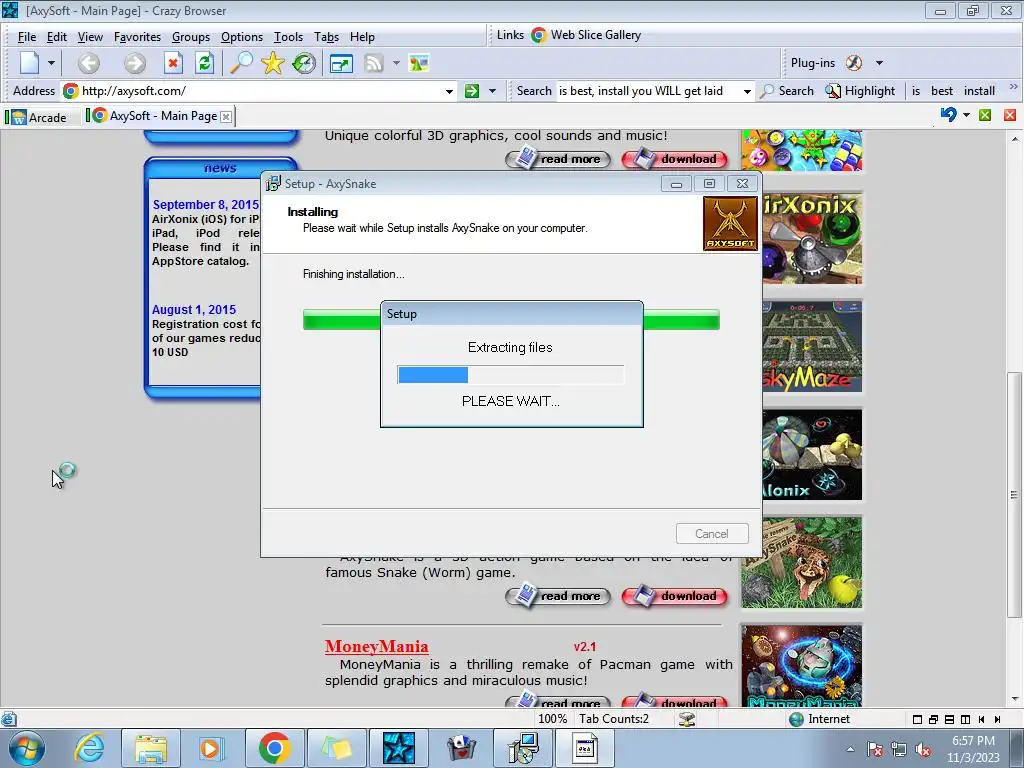Screen dimensions: 1024x768
Task: Tile windows vertically from the status bar
Action: point(965,720)
